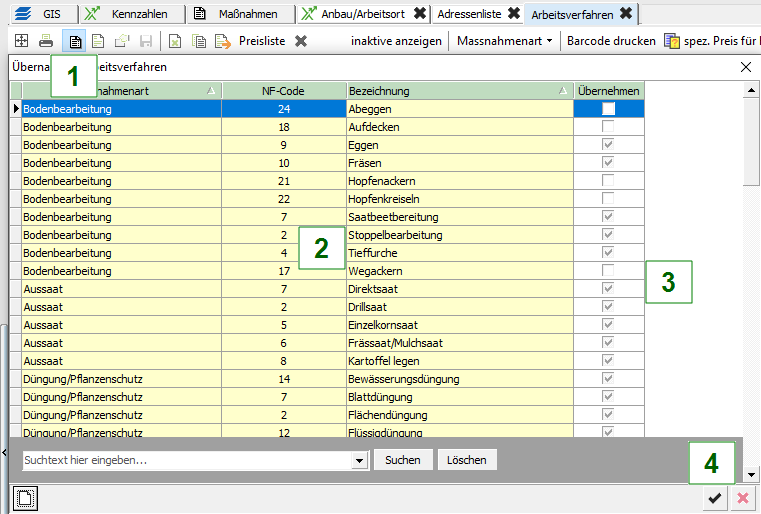This screenshot has height=514, width=761.
Task: Click the print icon in the toolbar
Action: pyautogui.click(x=46, y=41)
